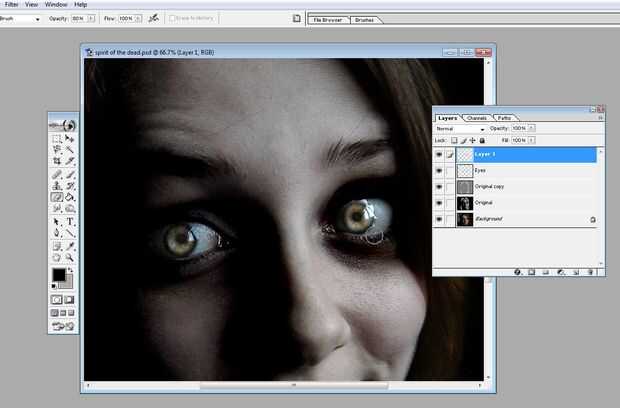Toggle Lock image pixels

(x=463, y=140)
